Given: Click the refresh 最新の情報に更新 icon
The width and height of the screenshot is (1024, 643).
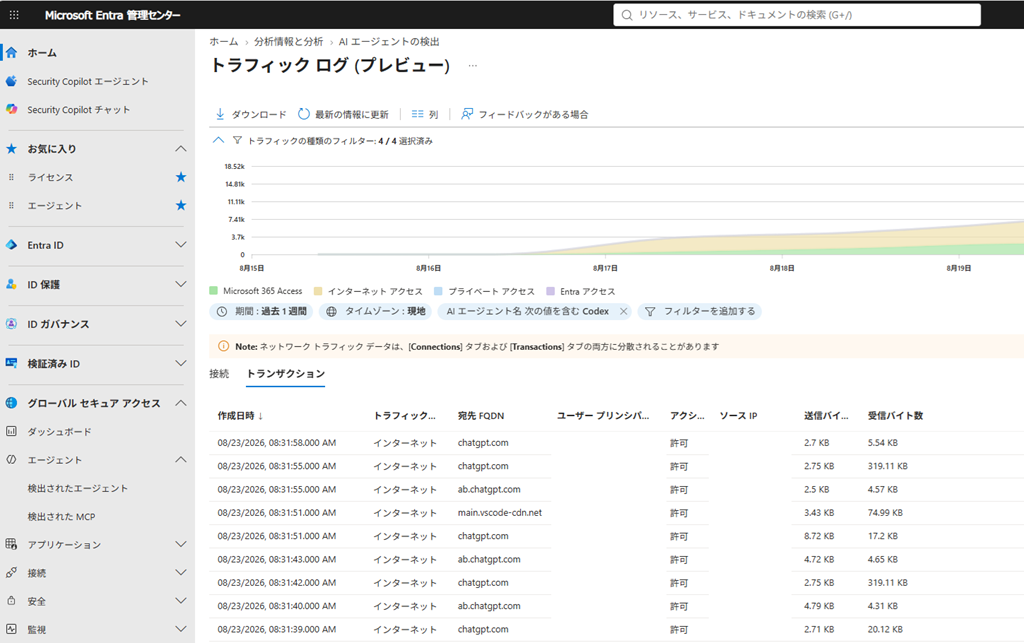Looking at the screenshot, I should pos(304,114).
